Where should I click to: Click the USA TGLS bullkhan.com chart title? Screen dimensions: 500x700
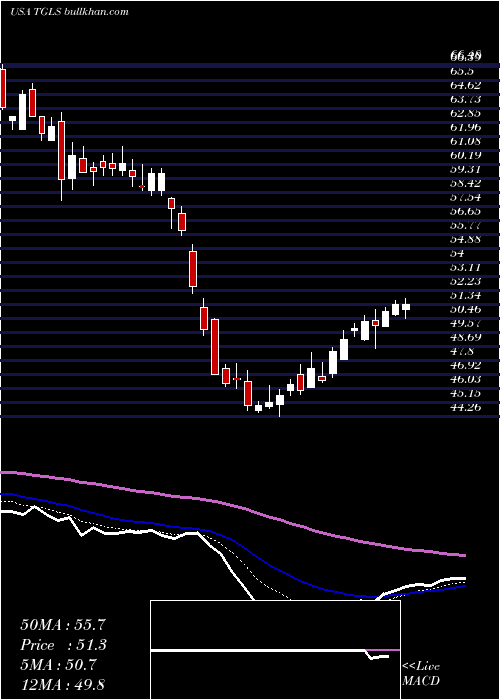[69, 11]
